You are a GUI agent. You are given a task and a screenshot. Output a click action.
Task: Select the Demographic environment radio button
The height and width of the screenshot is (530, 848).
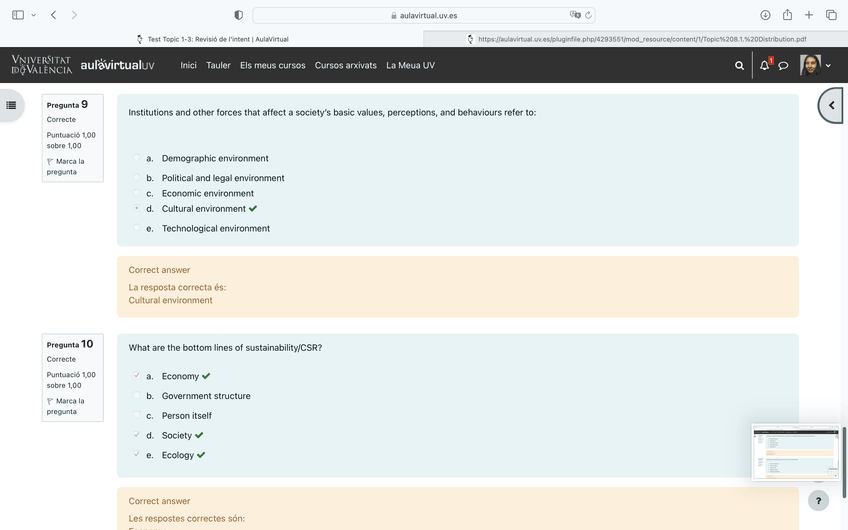pos(137,158)
